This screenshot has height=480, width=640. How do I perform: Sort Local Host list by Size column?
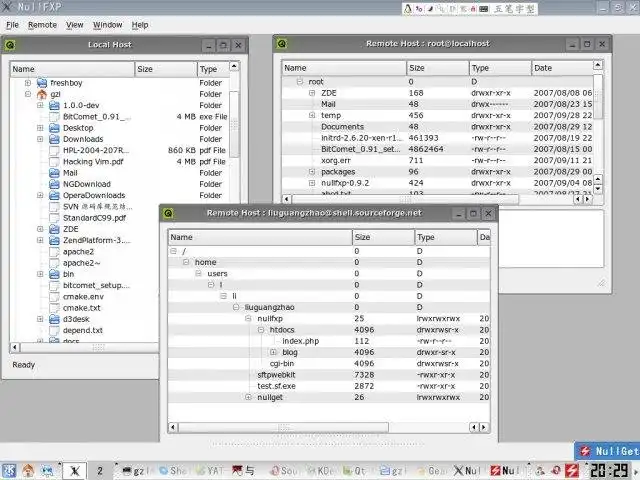click(166, 69)
